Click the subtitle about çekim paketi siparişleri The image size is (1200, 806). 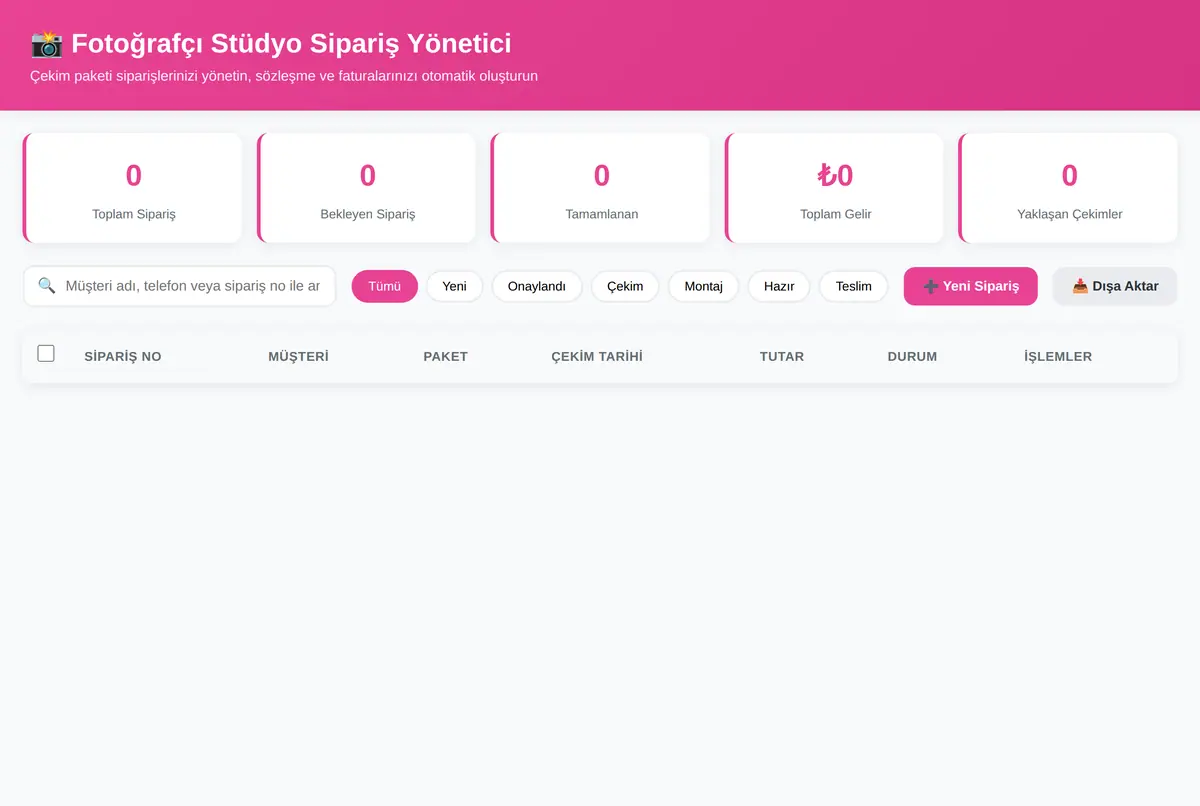pyautogui.click(x=284, y=76)
